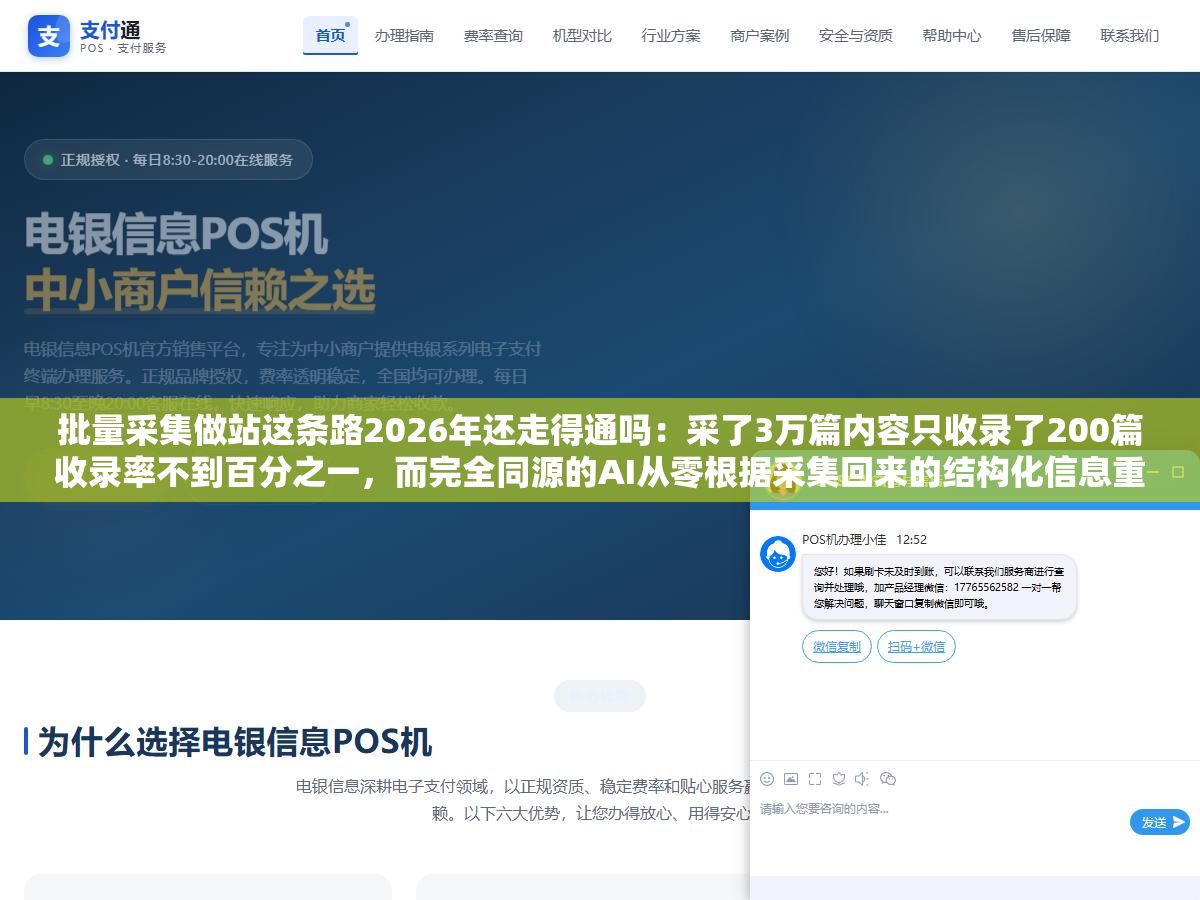Click the 扫码+微信 button in chat
Screen dimensions: 1200x900
point(916,647)
